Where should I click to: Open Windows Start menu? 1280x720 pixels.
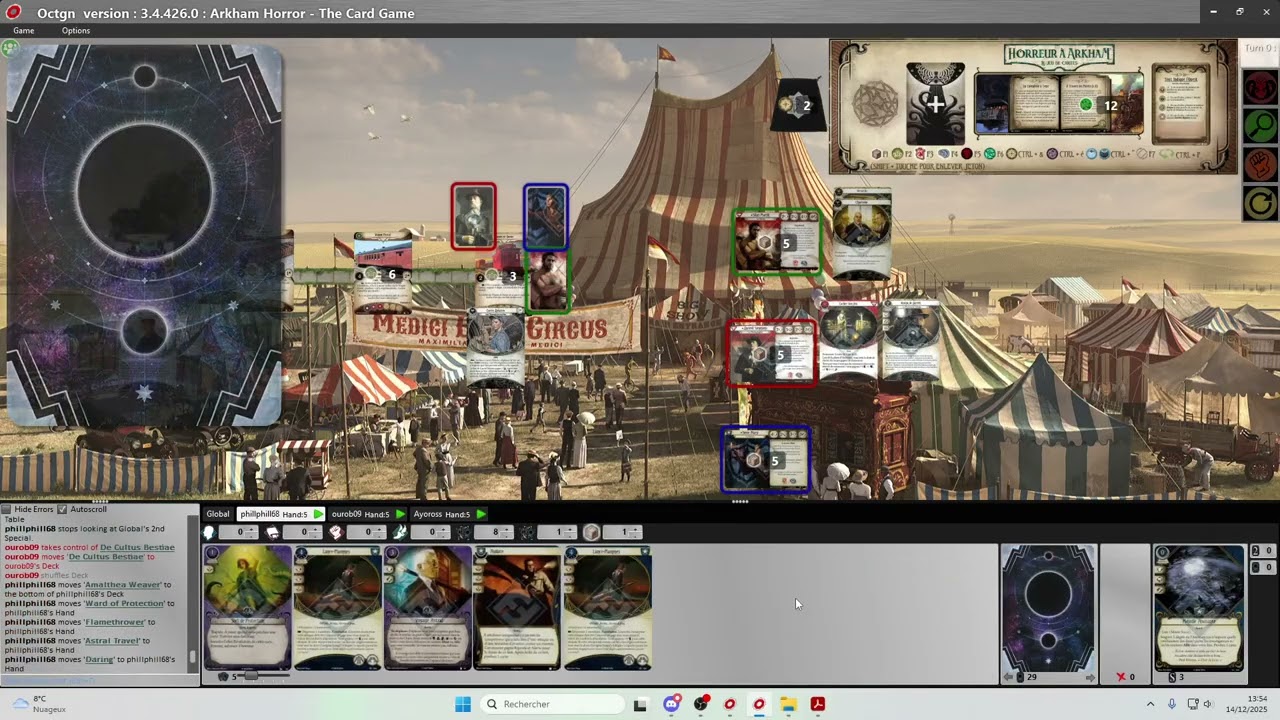point(462,704)
